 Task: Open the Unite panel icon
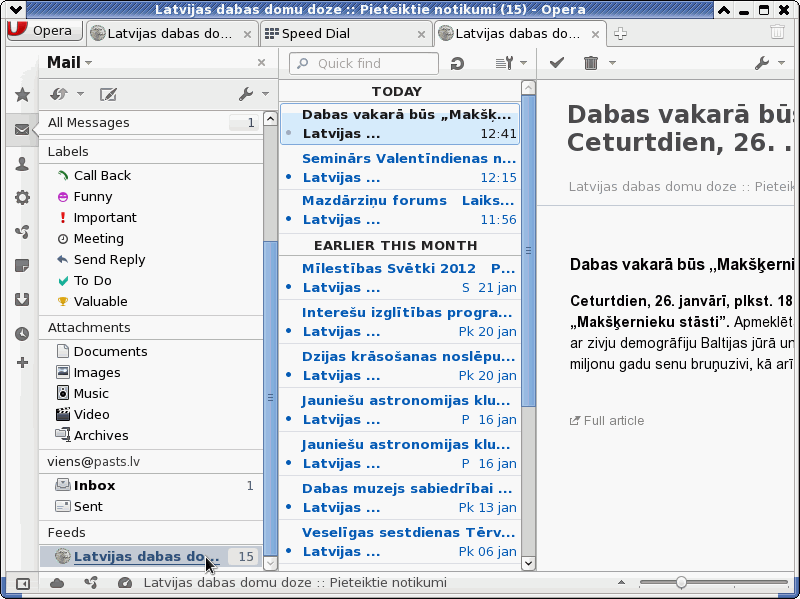click(x=22, y=232)
